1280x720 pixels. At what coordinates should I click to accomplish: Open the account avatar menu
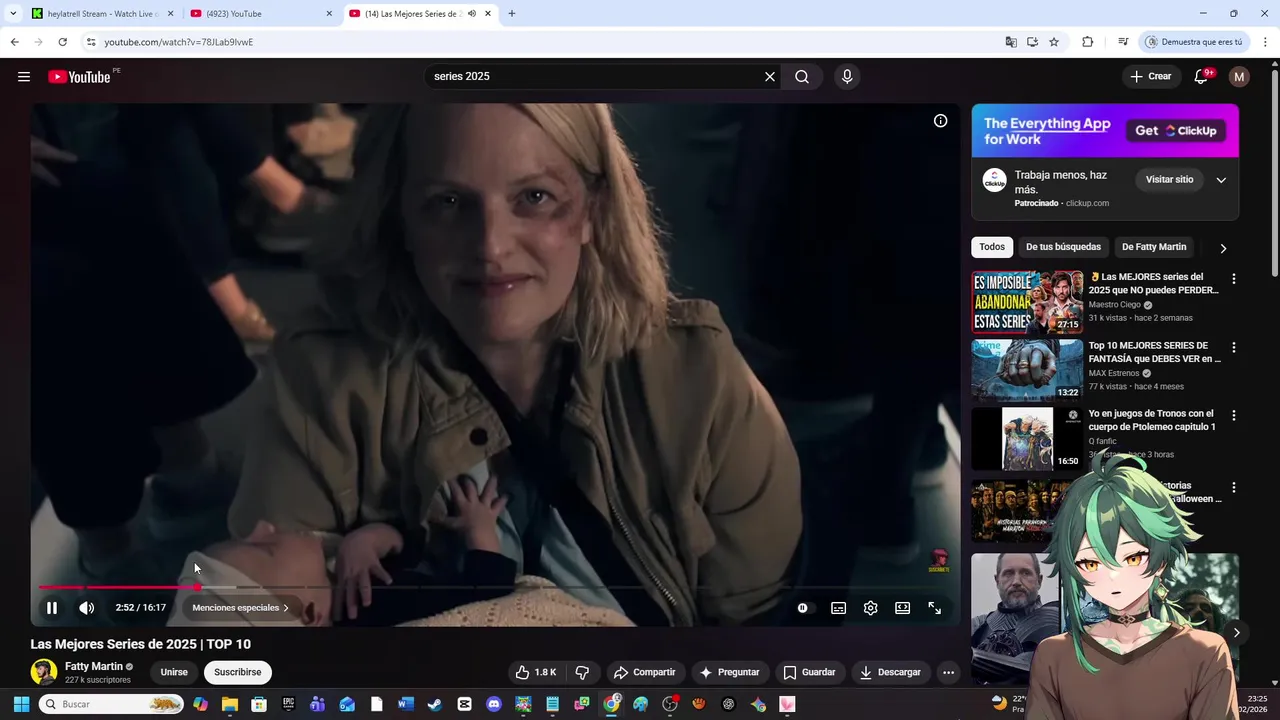pyautogui.click(x=1239, y=77)
